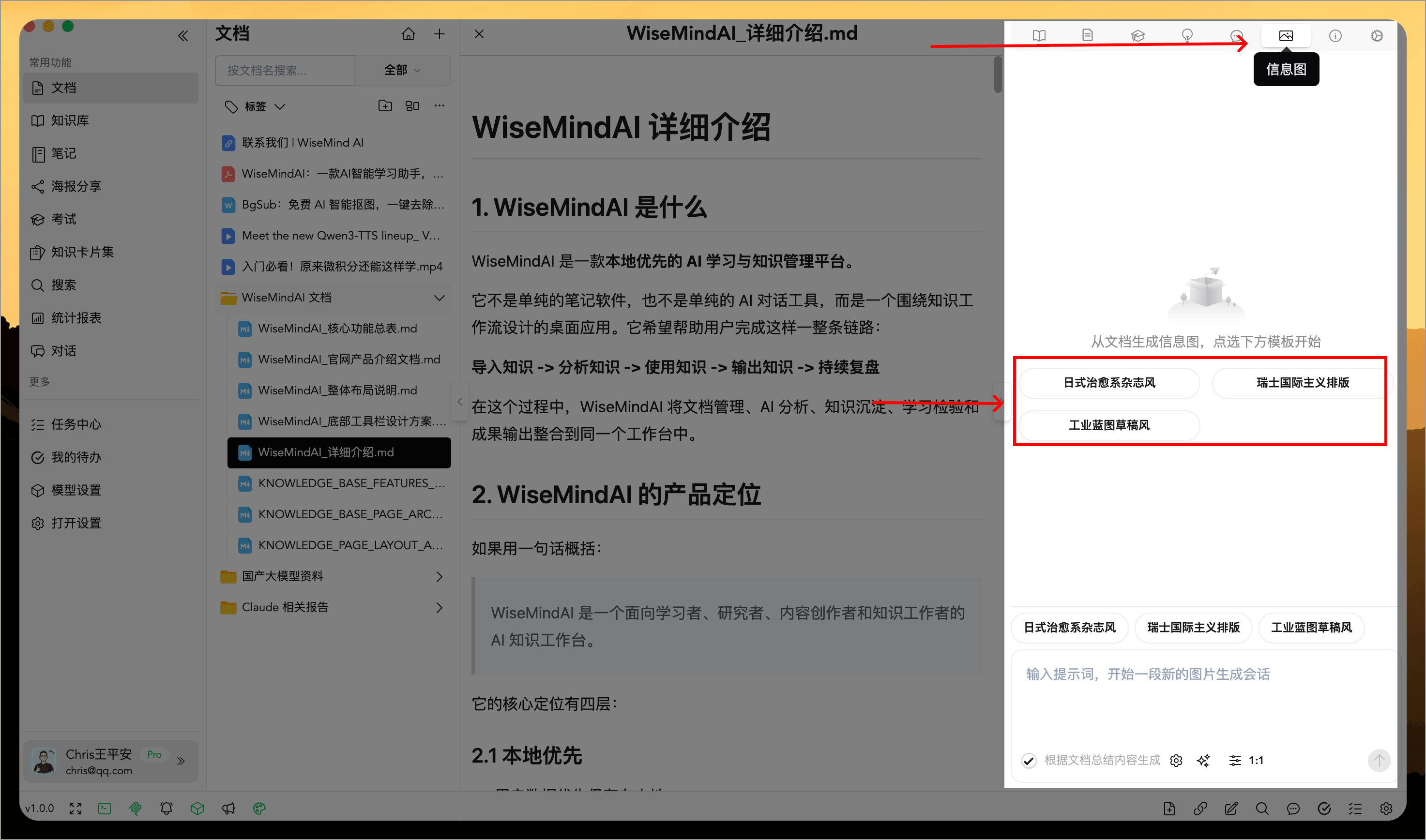
Task: Open the chat bubble conversation icon at top right
Action: click(x=1236, y=35)
